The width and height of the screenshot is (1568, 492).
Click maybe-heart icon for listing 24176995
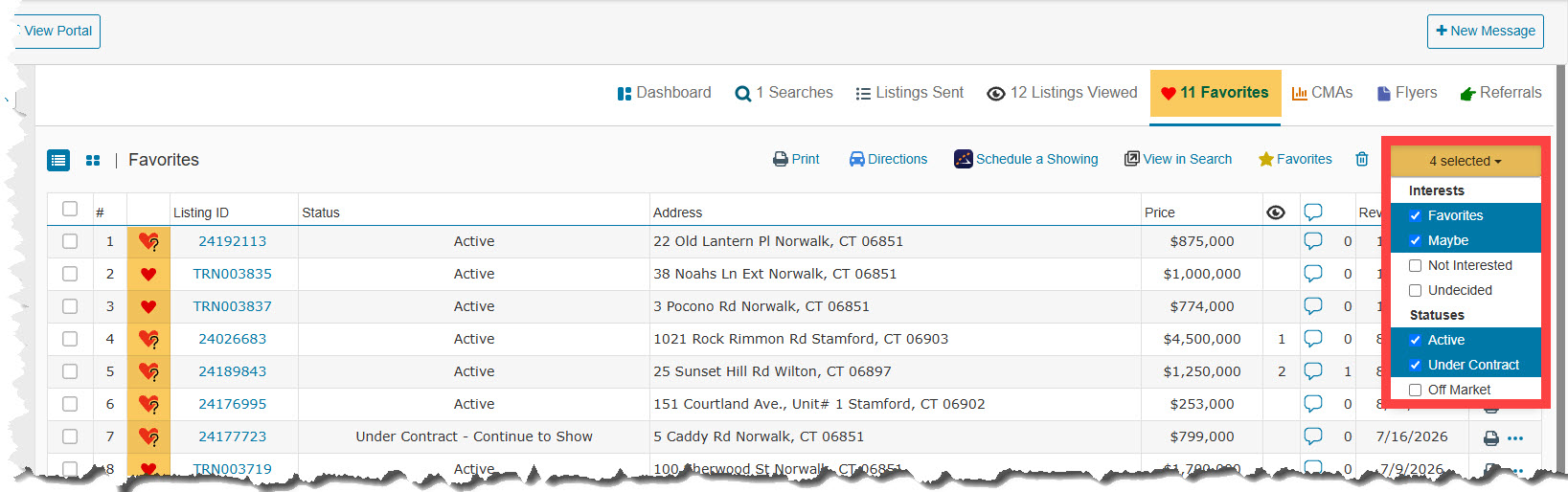pos(148,404)
